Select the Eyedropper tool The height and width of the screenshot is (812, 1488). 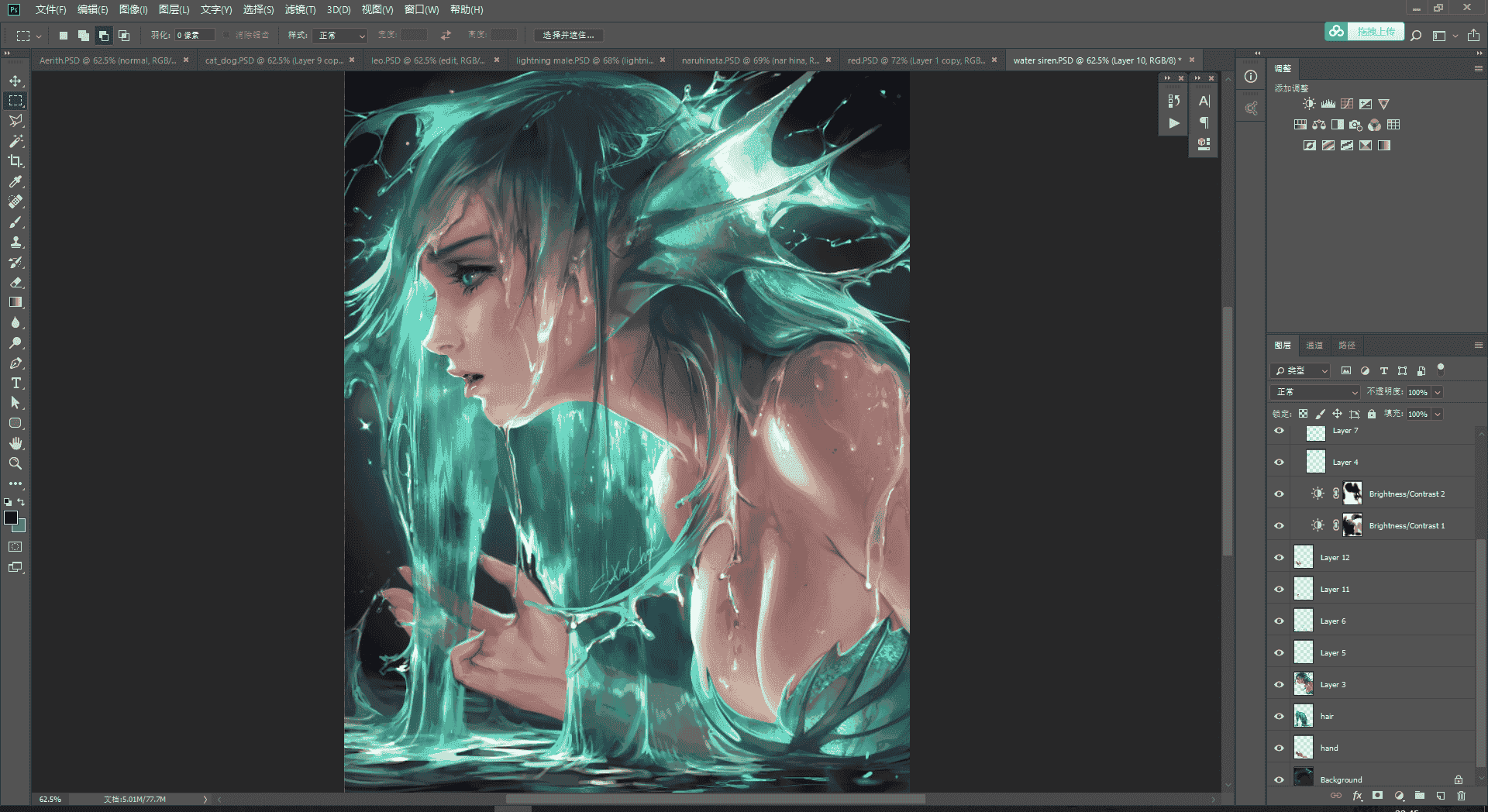(15, 181)
